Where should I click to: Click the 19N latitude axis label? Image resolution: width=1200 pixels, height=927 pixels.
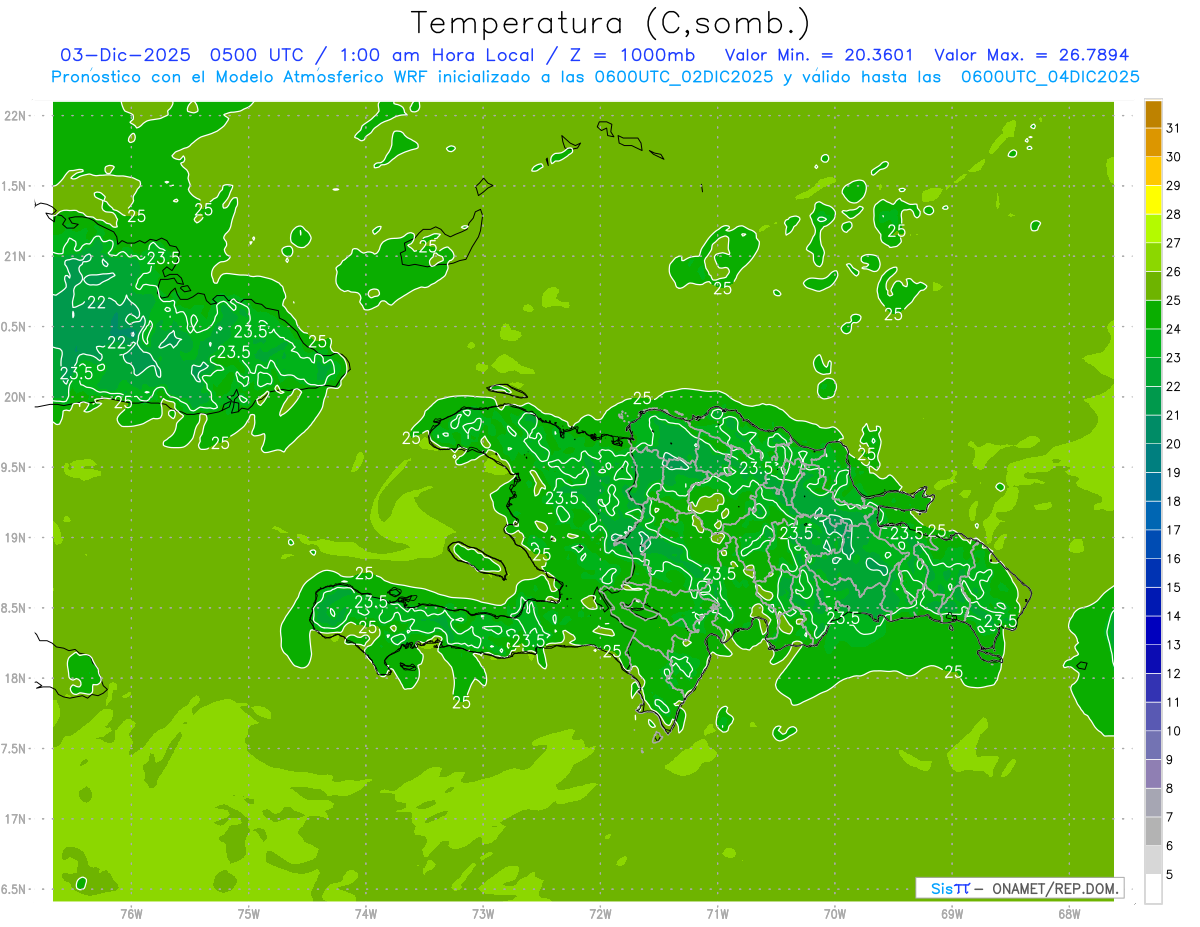tap(17, 538)
